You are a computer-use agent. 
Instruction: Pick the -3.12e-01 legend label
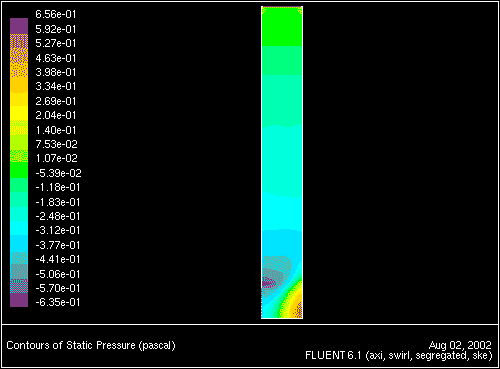pos(58,230)
